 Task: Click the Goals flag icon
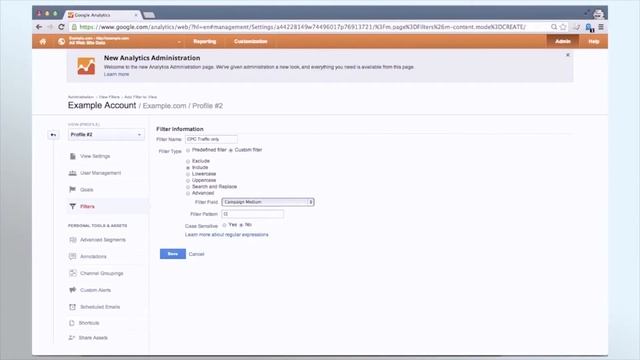(73, 189)
